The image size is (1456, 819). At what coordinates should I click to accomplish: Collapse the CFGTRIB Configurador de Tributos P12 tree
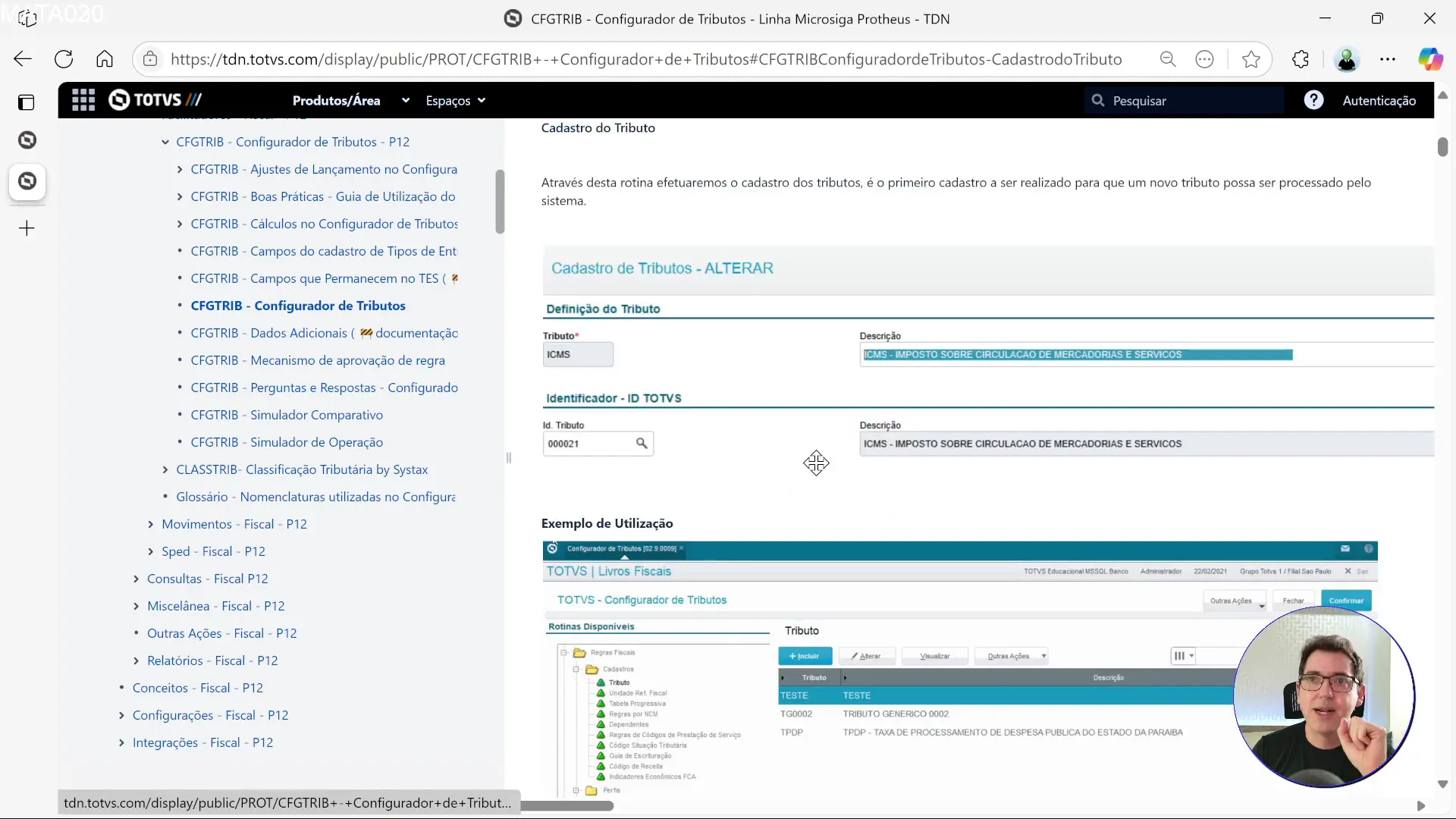(165, 142)
